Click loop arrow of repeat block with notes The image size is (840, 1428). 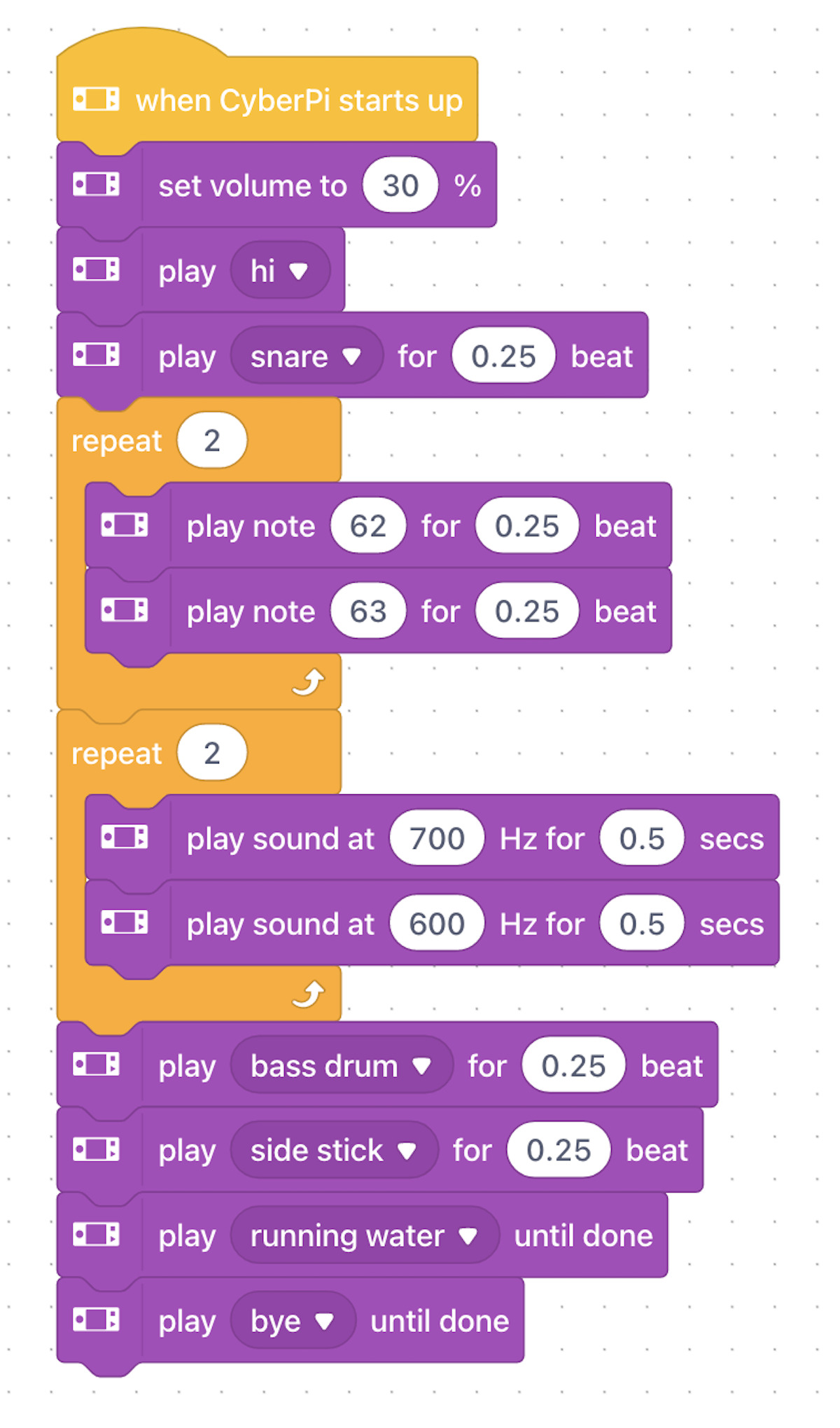click(x=309, y=682)
